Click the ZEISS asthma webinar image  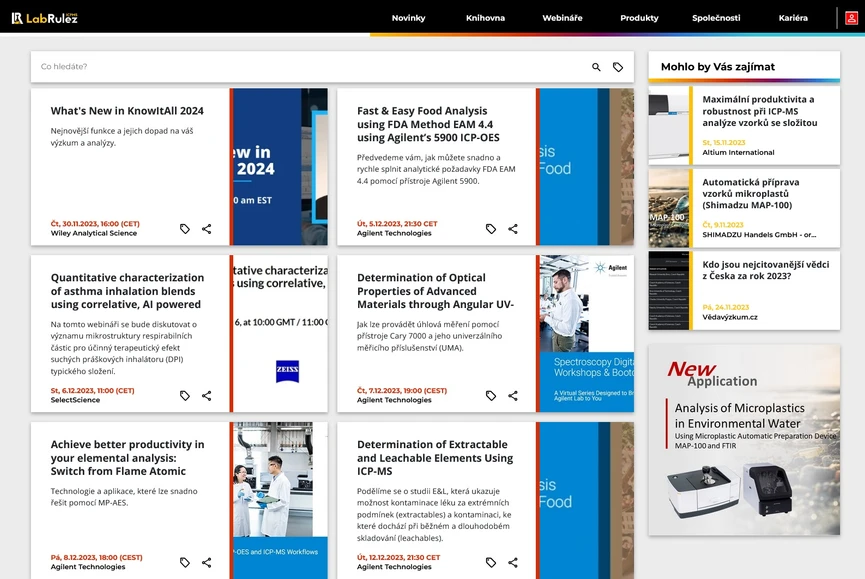pos(279,334)
